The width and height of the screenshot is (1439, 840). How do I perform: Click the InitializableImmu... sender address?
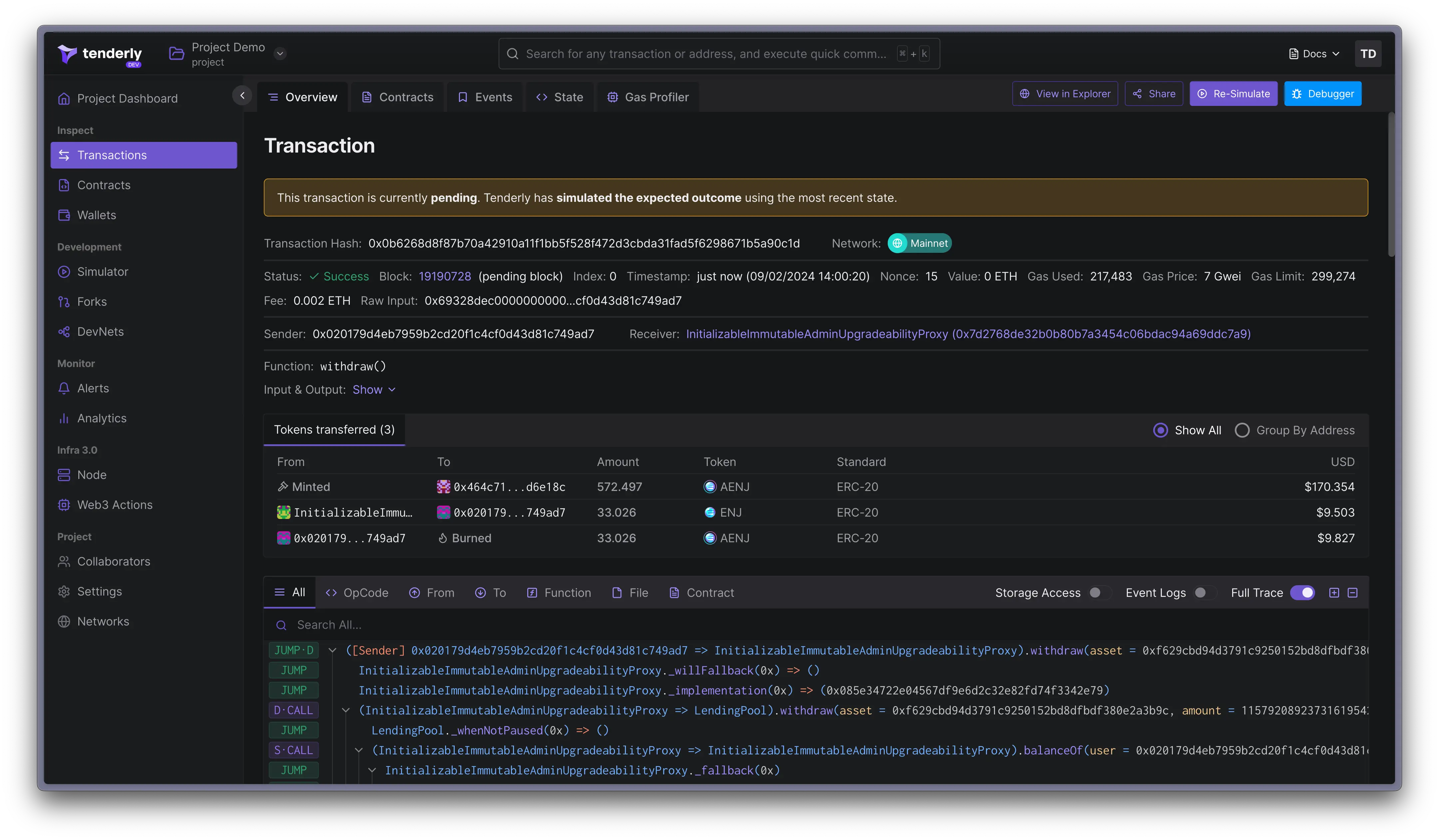click(x=353, y=513)
